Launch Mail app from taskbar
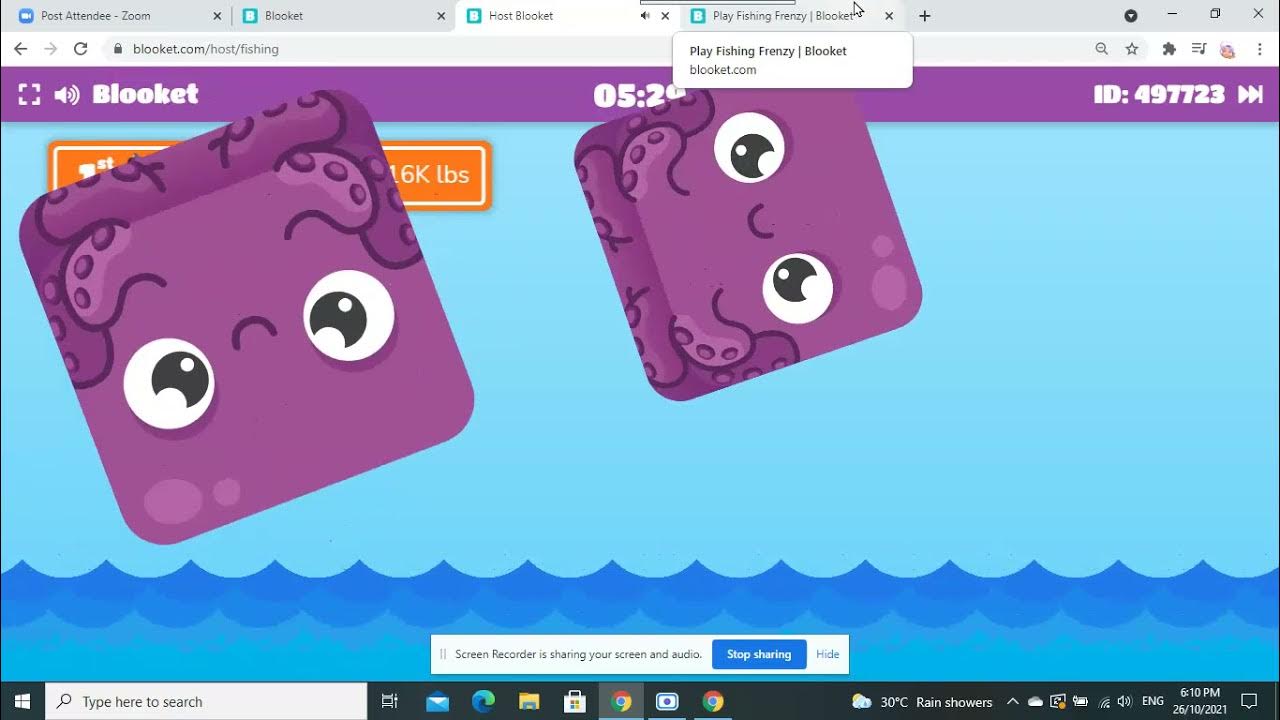Viewport: 1280px width, 720px height. tap(437, 701)
